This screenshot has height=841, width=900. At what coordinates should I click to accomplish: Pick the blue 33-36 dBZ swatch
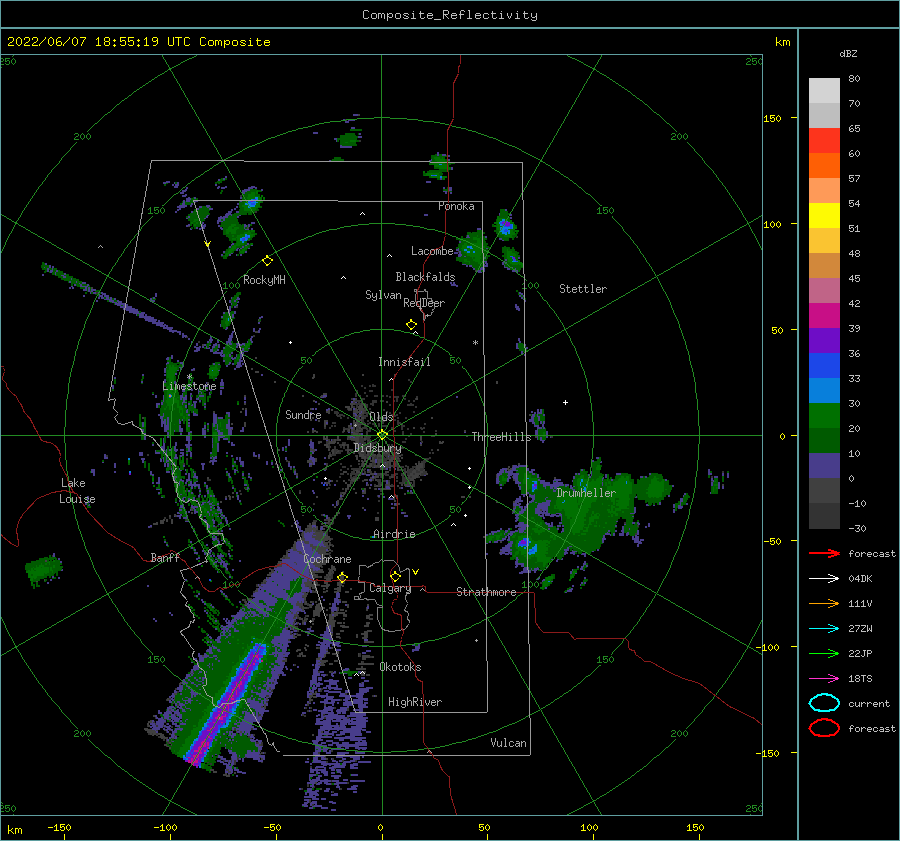pyautogui.click(x=824, y=366)
